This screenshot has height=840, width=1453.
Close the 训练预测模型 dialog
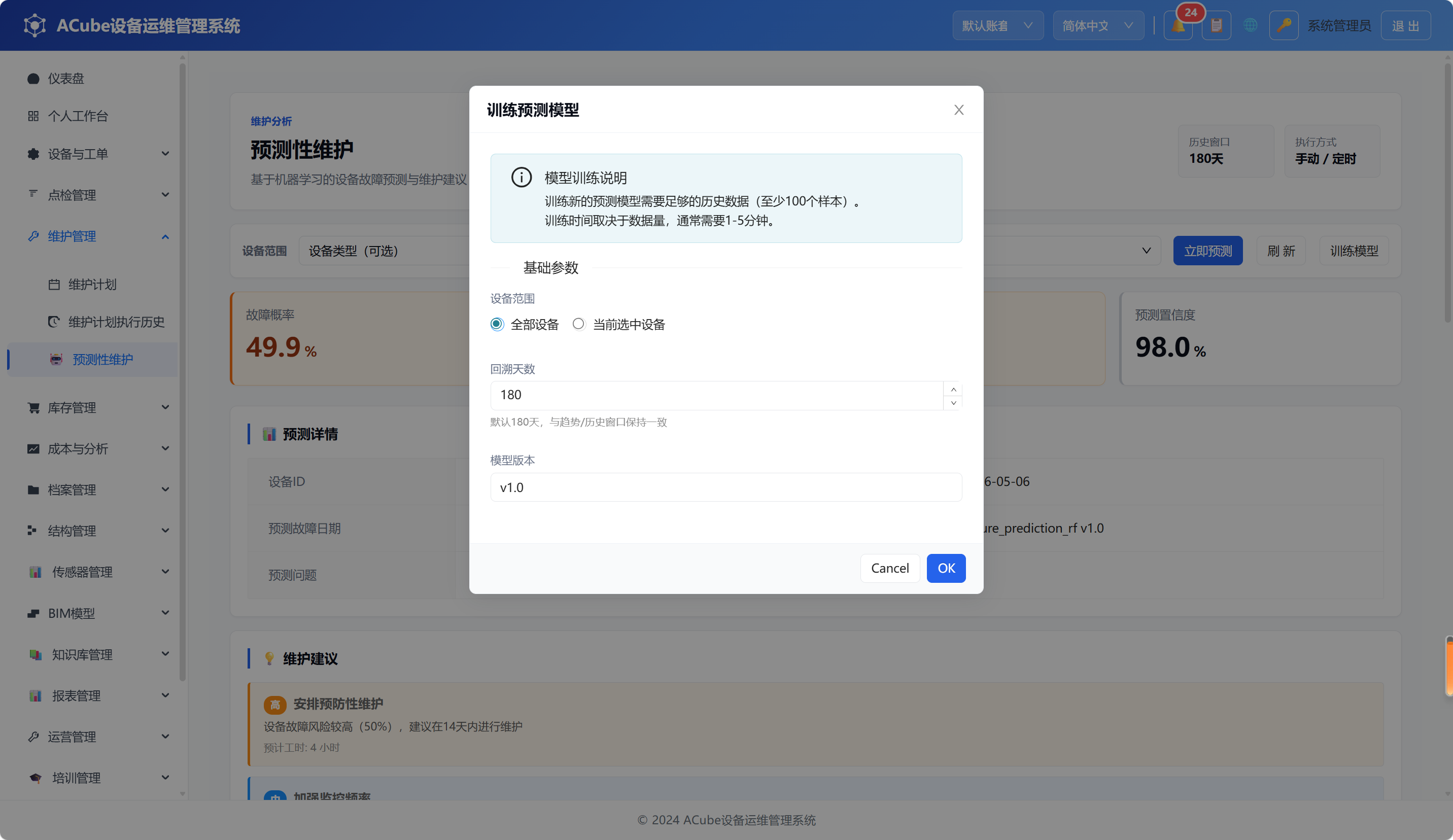tap(958, 110)
